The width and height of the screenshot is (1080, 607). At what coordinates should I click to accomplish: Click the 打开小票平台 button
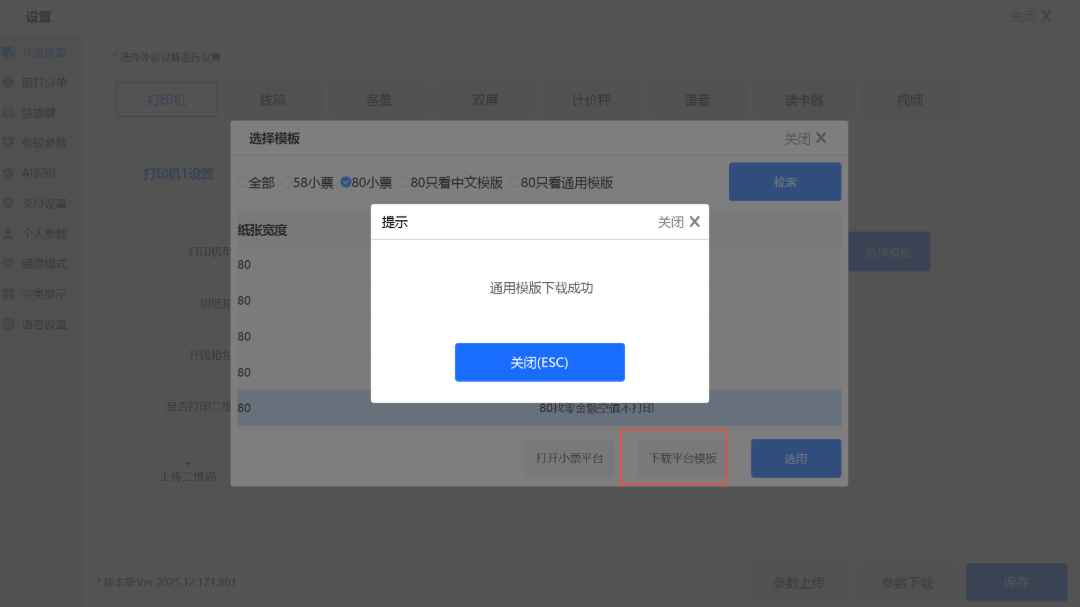[570, 458]
